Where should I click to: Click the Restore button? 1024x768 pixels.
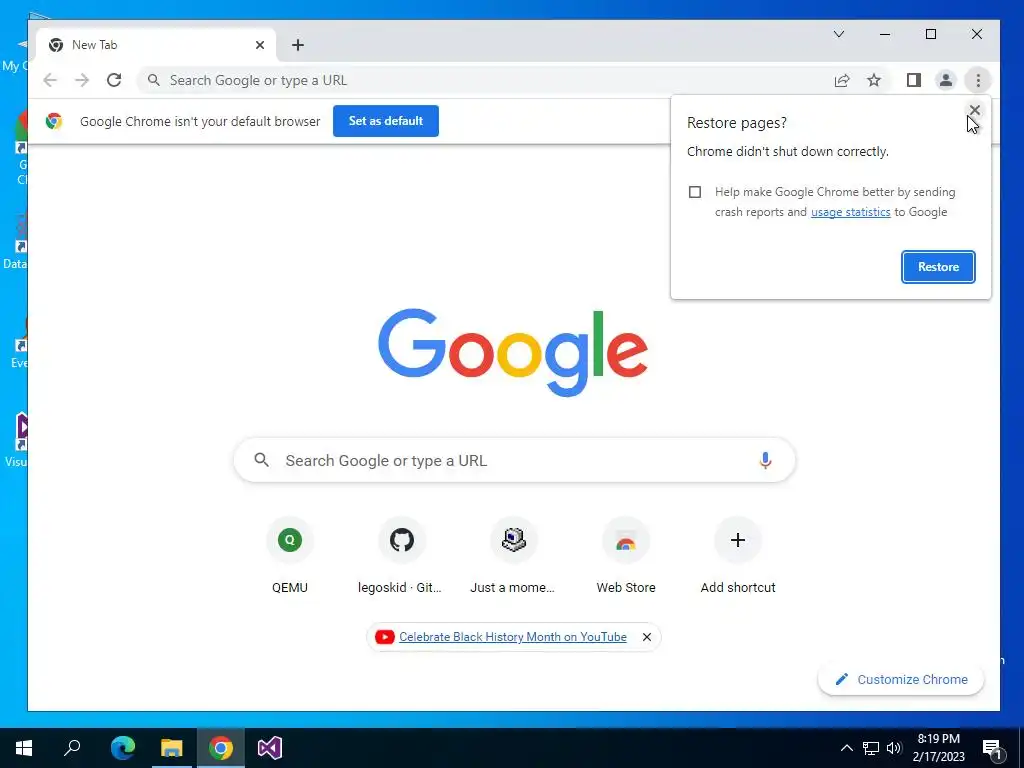938,266
